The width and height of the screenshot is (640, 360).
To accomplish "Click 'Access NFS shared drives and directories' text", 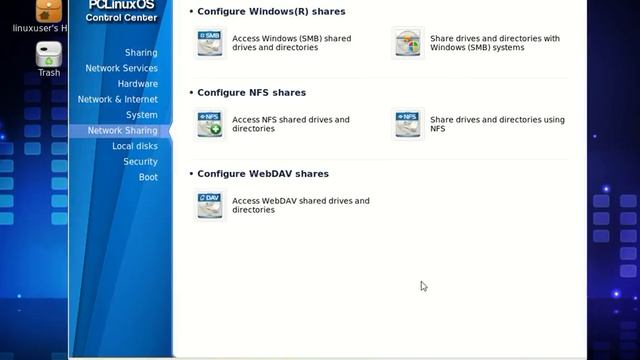I will coord(291,124).
